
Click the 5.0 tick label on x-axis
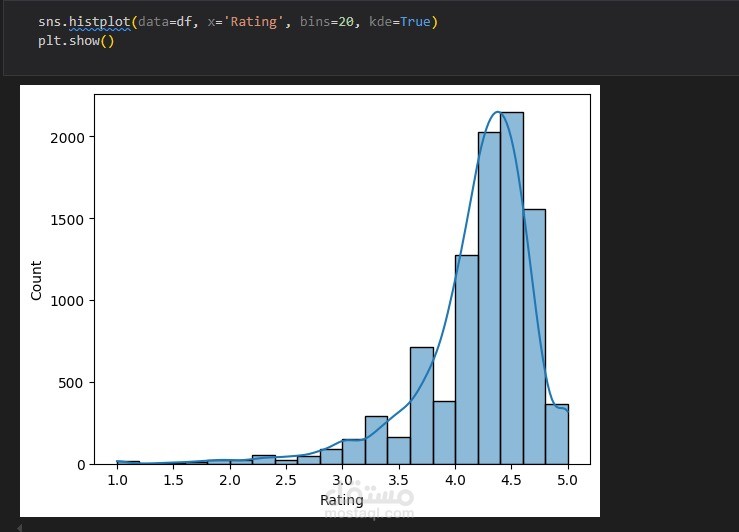pyautogui.click(x=567, y=480)
